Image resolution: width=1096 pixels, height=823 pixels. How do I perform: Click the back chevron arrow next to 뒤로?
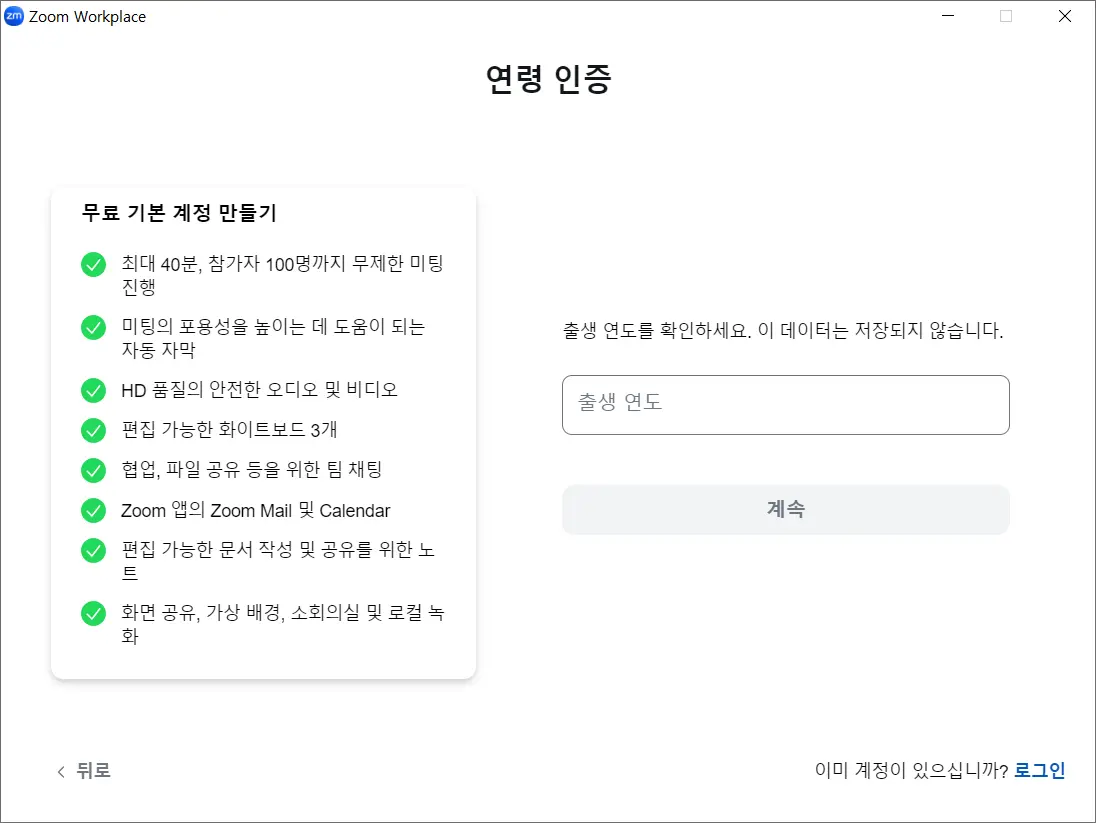[60, 771]
